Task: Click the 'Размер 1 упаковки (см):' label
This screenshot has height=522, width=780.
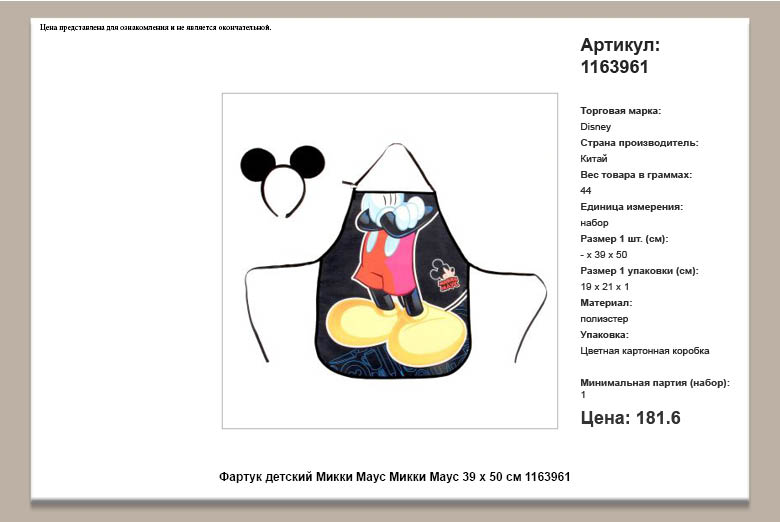Action: click(639, 271)
